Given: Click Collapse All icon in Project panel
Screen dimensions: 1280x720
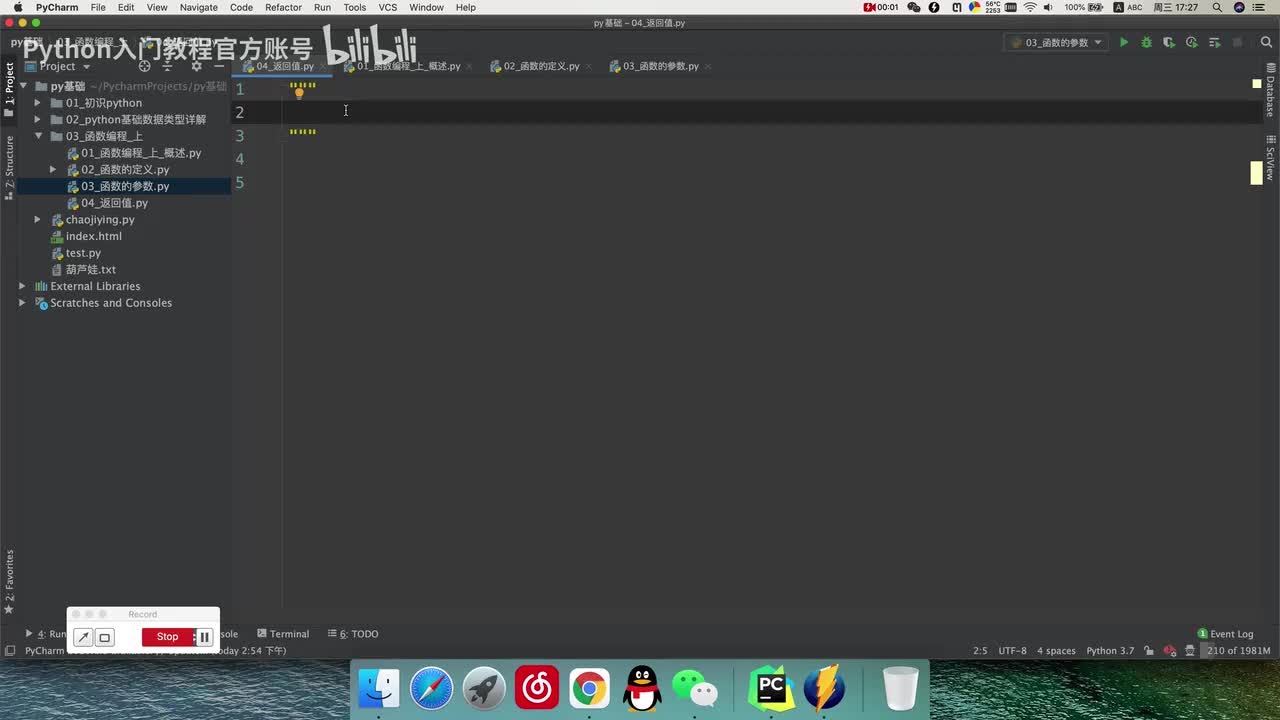Looking at the screenshot, I should pos(170,66).
